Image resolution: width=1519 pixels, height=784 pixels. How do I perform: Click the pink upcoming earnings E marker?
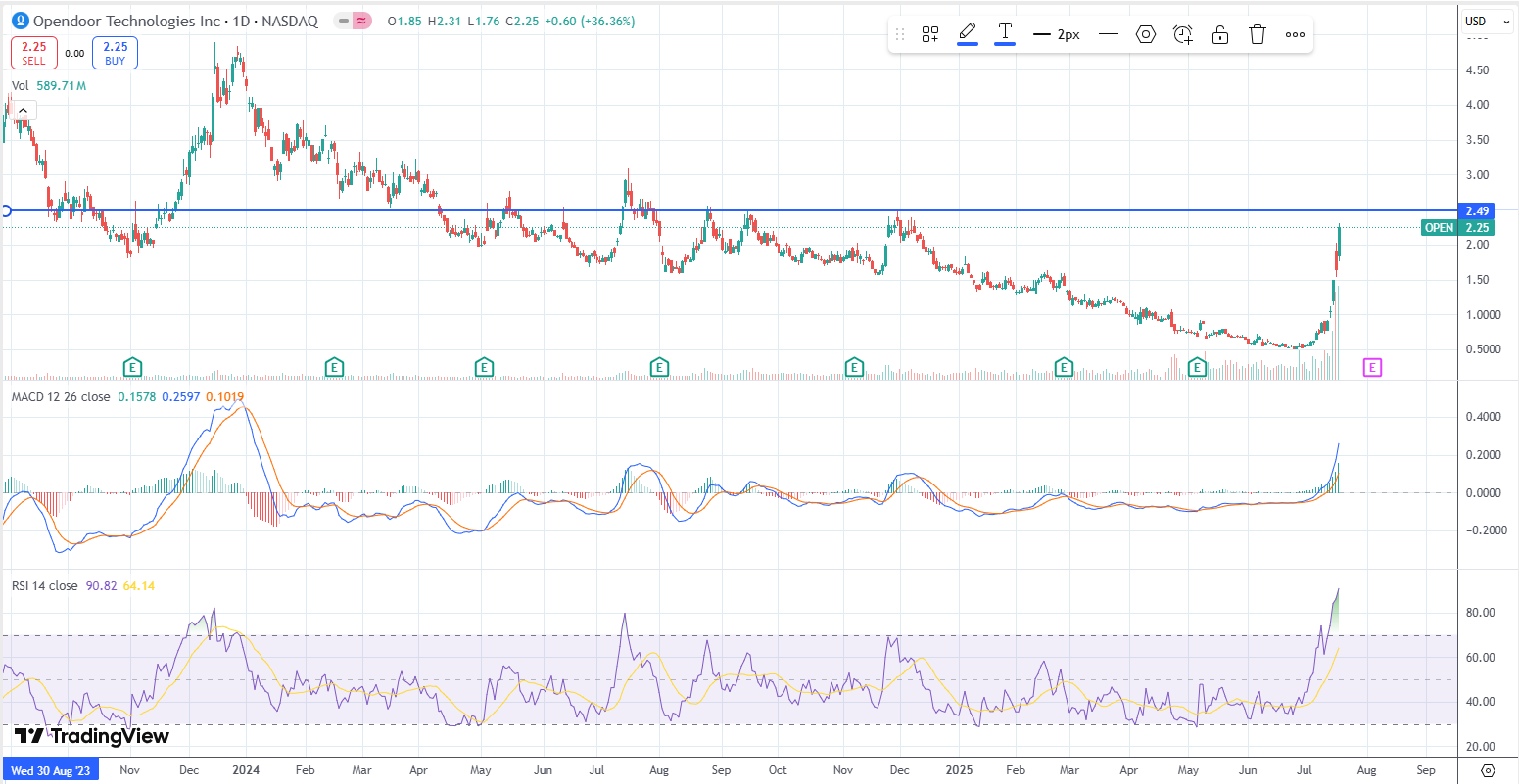(x=1372, y=367)
